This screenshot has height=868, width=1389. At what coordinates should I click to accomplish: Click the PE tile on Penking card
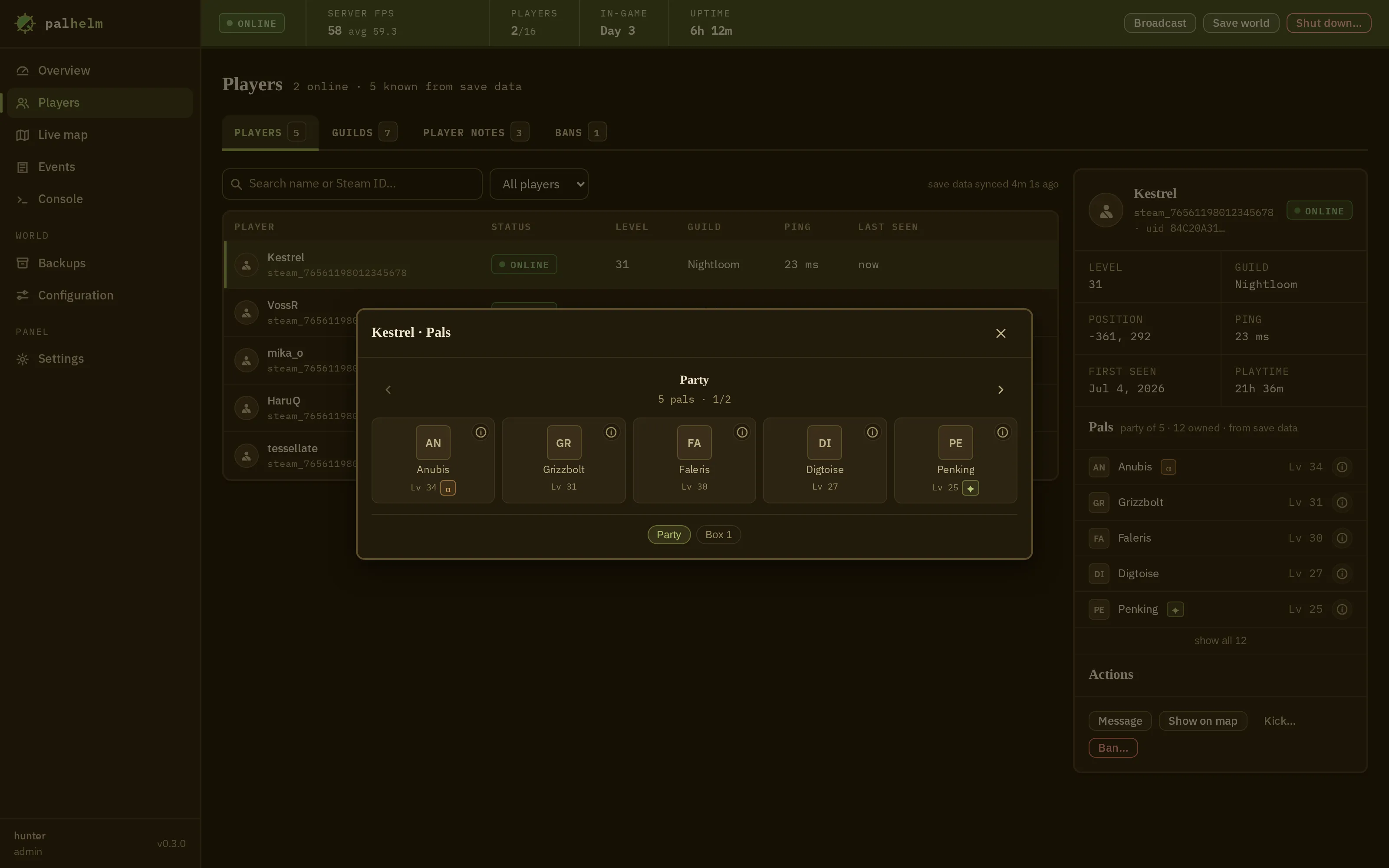(956, 443)
